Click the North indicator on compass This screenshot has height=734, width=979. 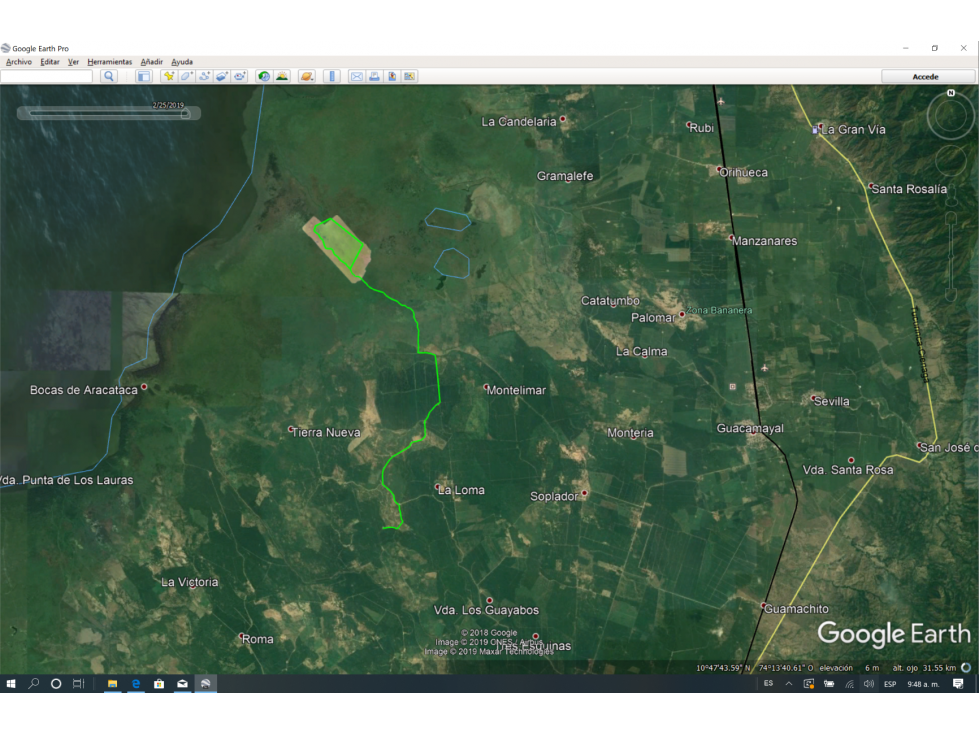[x=951, y=93]
